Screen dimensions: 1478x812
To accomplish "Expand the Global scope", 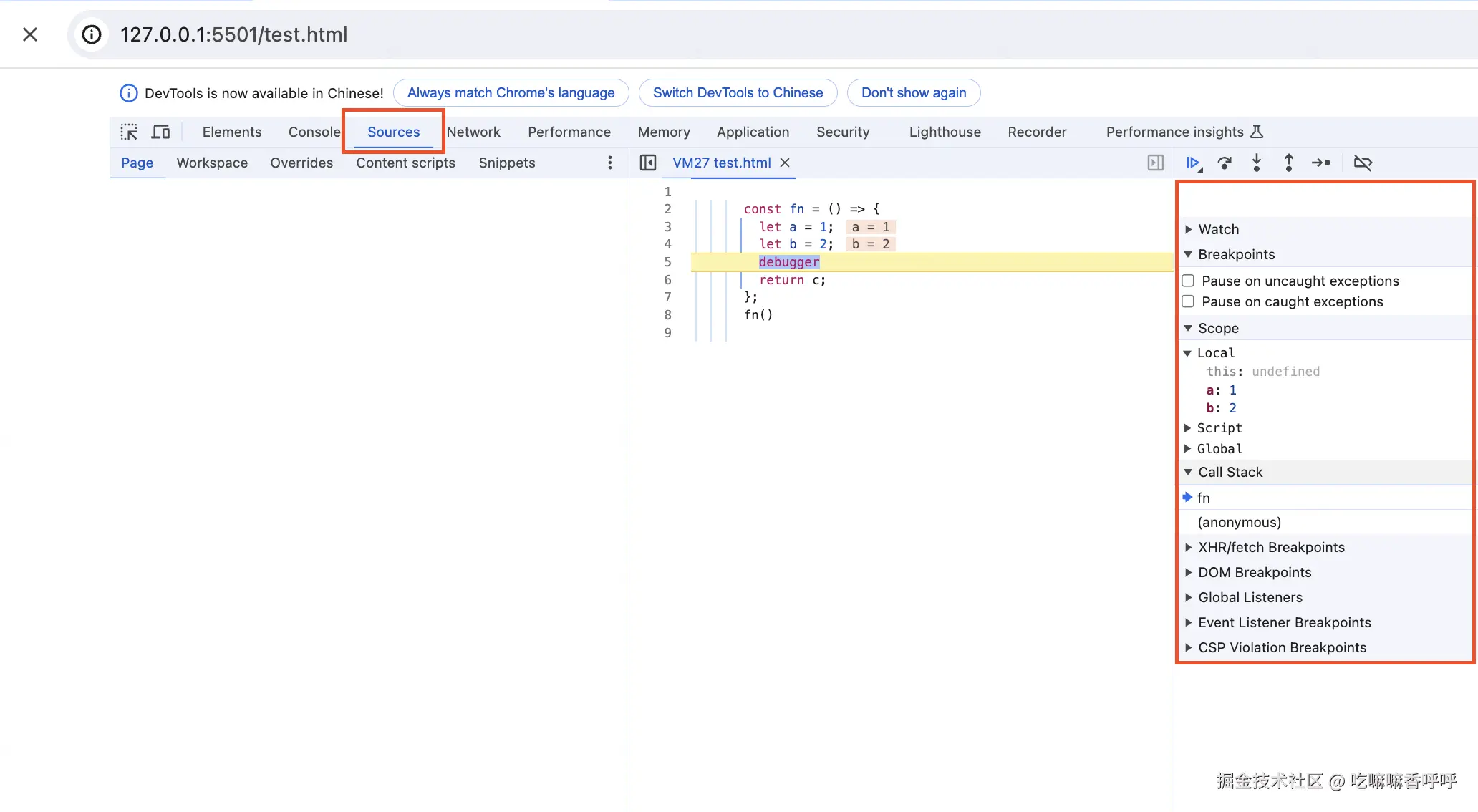I will [x=1219, y=449].
